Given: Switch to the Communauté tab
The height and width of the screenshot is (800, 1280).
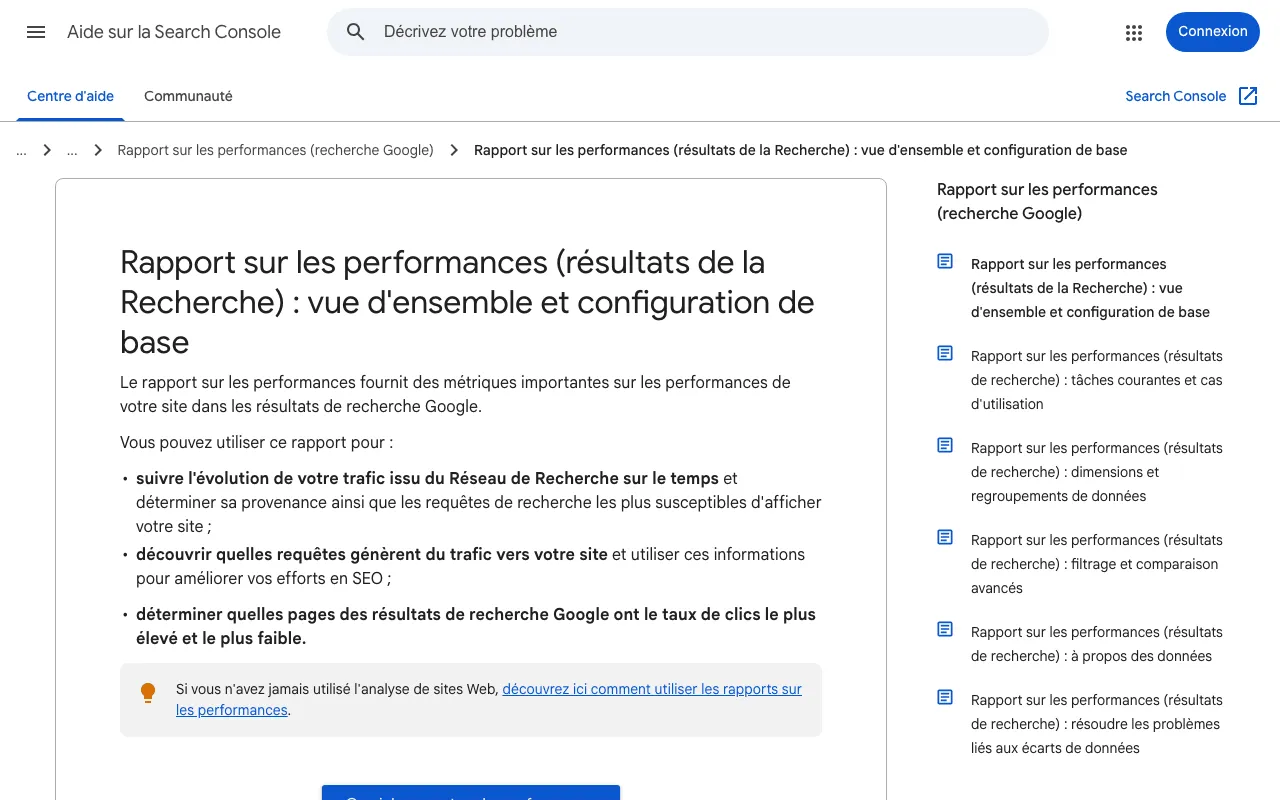Looking at the screenshot, I should tap(188, 96).
